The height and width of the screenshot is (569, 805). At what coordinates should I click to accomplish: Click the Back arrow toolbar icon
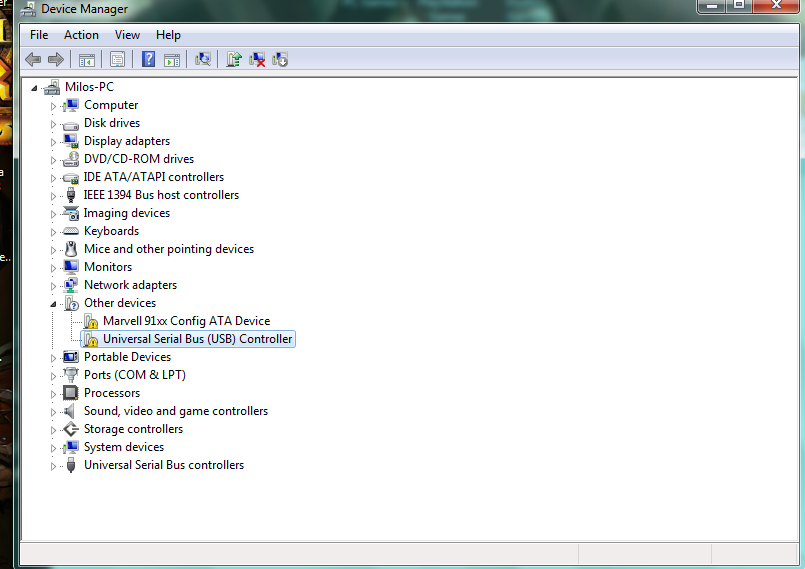[33, 60]
